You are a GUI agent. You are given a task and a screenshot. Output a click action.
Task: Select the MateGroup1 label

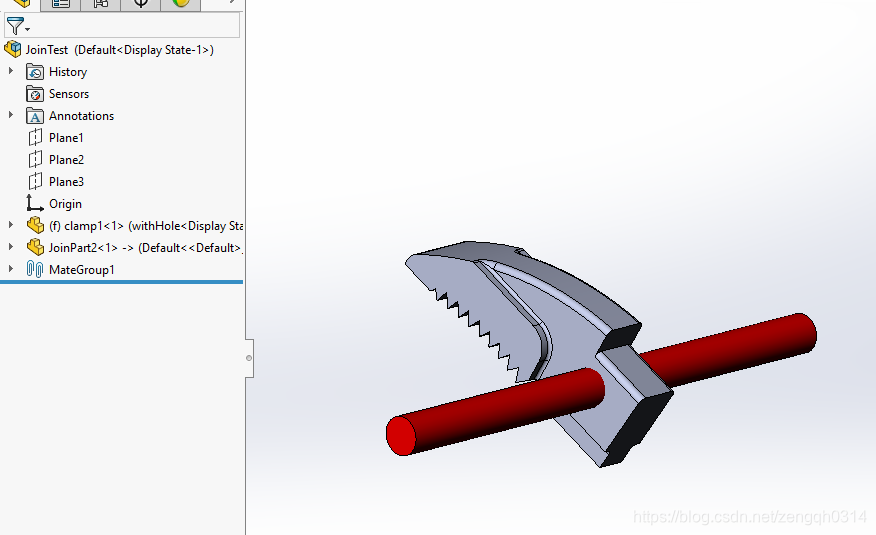pos(82,270)
